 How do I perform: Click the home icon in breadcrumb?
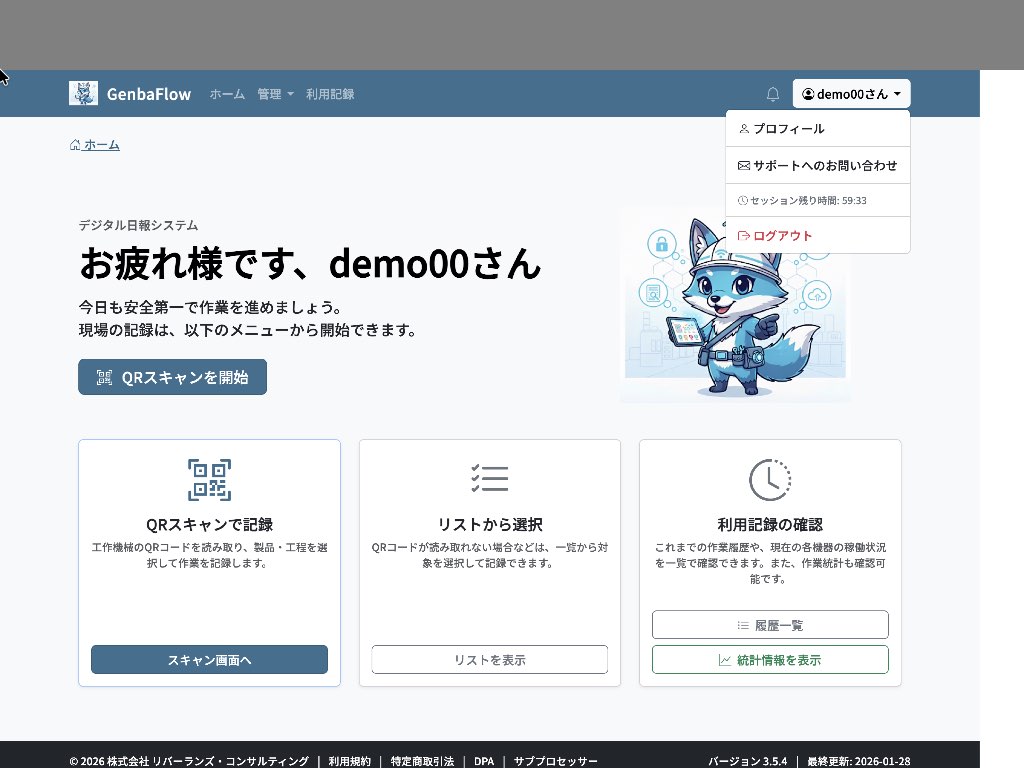[75, 145]
